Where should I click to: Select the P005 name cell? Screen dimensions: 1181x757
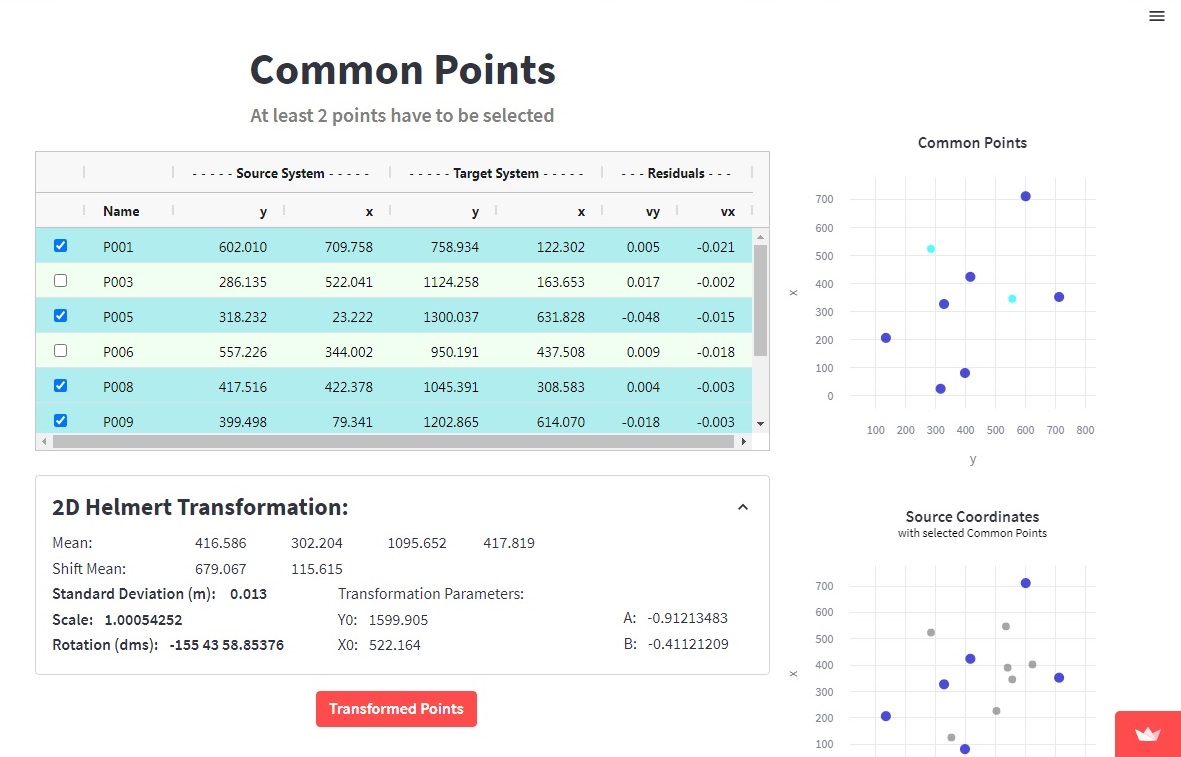coord(118,317)
